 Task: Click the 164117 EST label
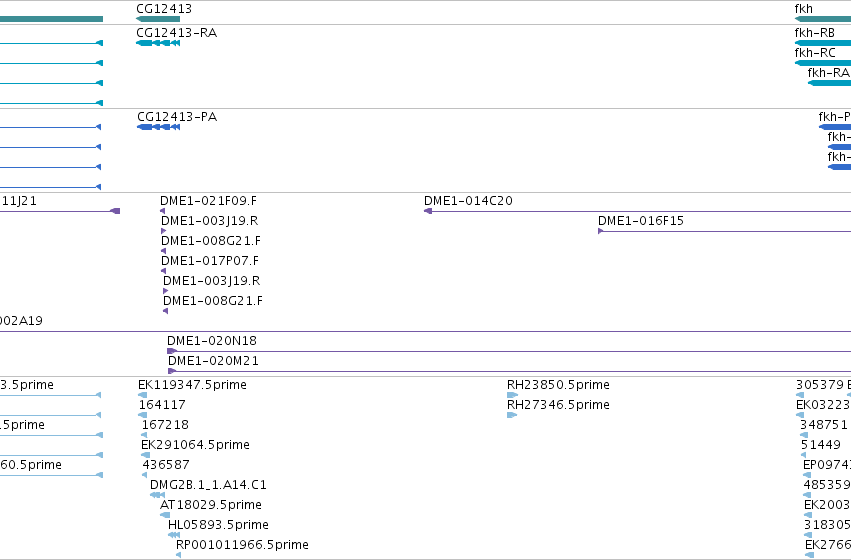162,405
